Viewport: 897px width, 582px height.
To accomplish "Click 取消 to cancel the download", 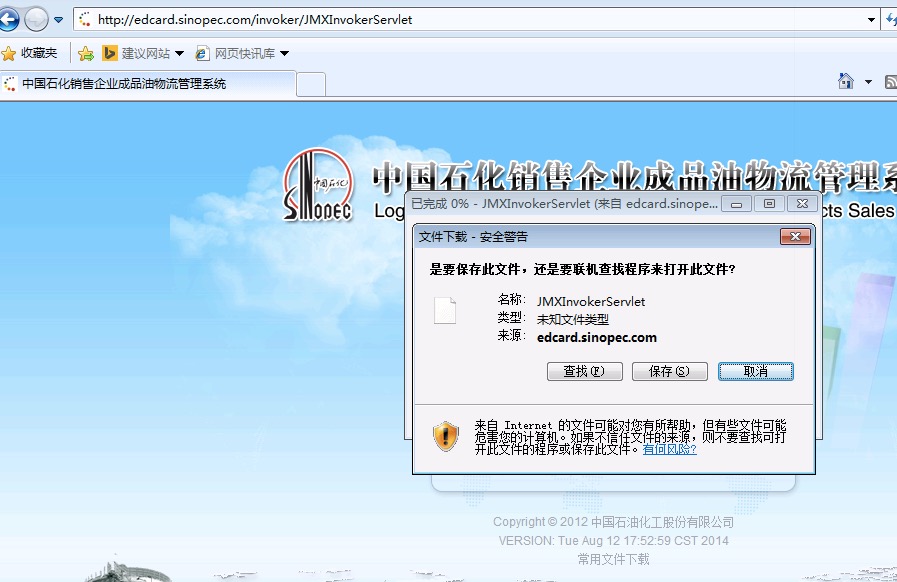I will tap(756, 371).
